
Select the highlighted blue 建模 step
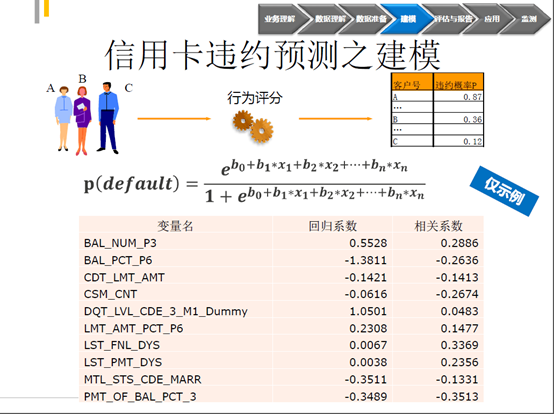(x=407, y=19)
